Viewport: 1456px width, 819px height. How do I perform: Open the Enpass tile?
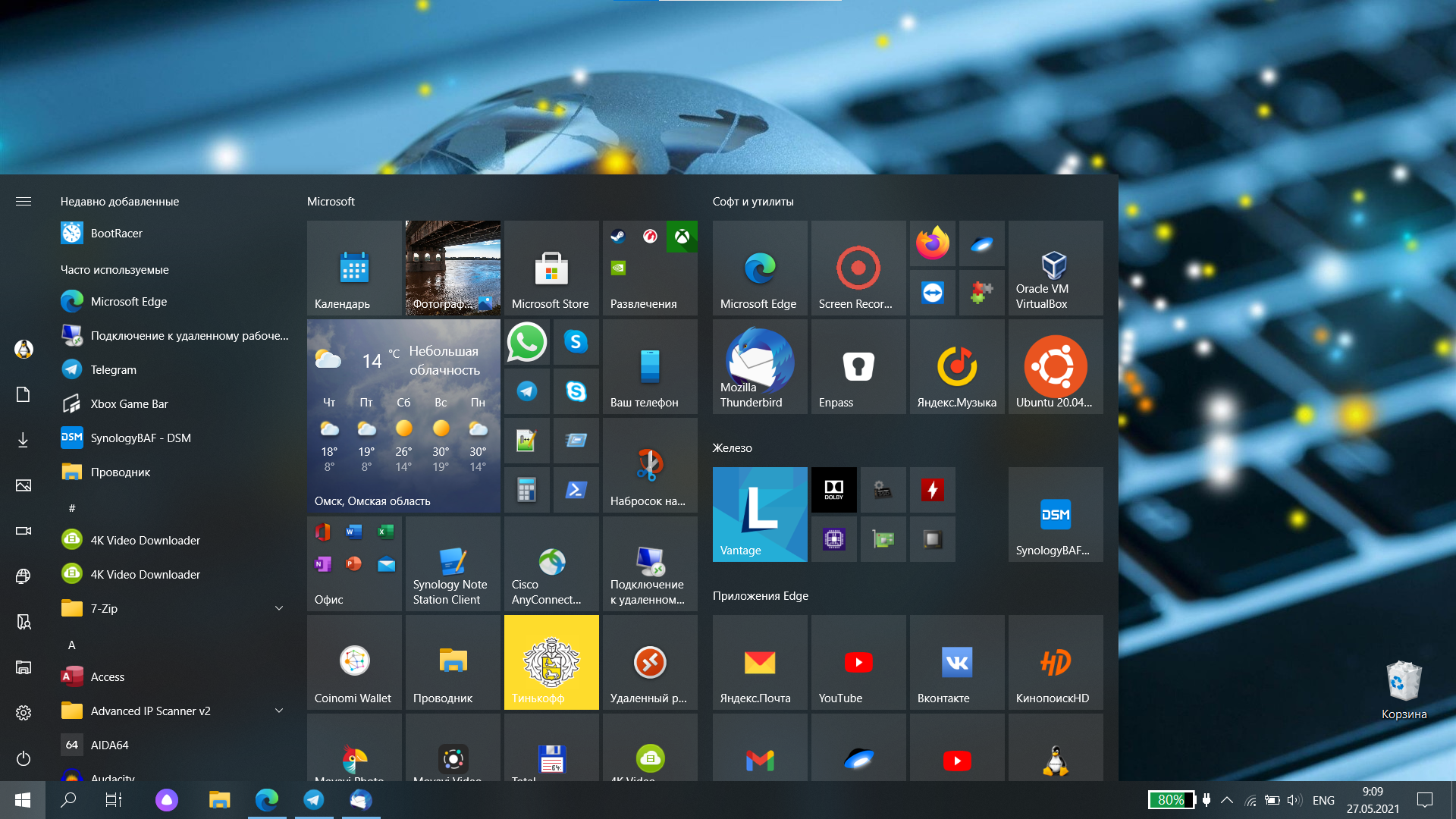click(x=858, y=366)
